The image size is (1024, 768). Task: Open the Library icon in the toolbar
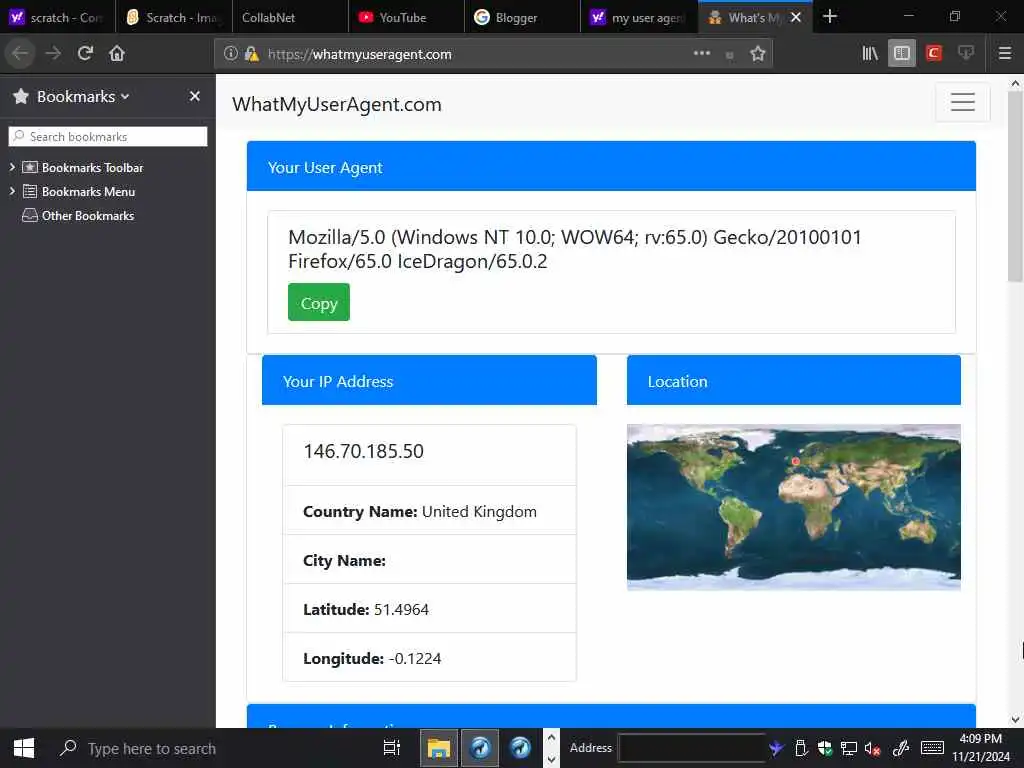pos(870,54)
